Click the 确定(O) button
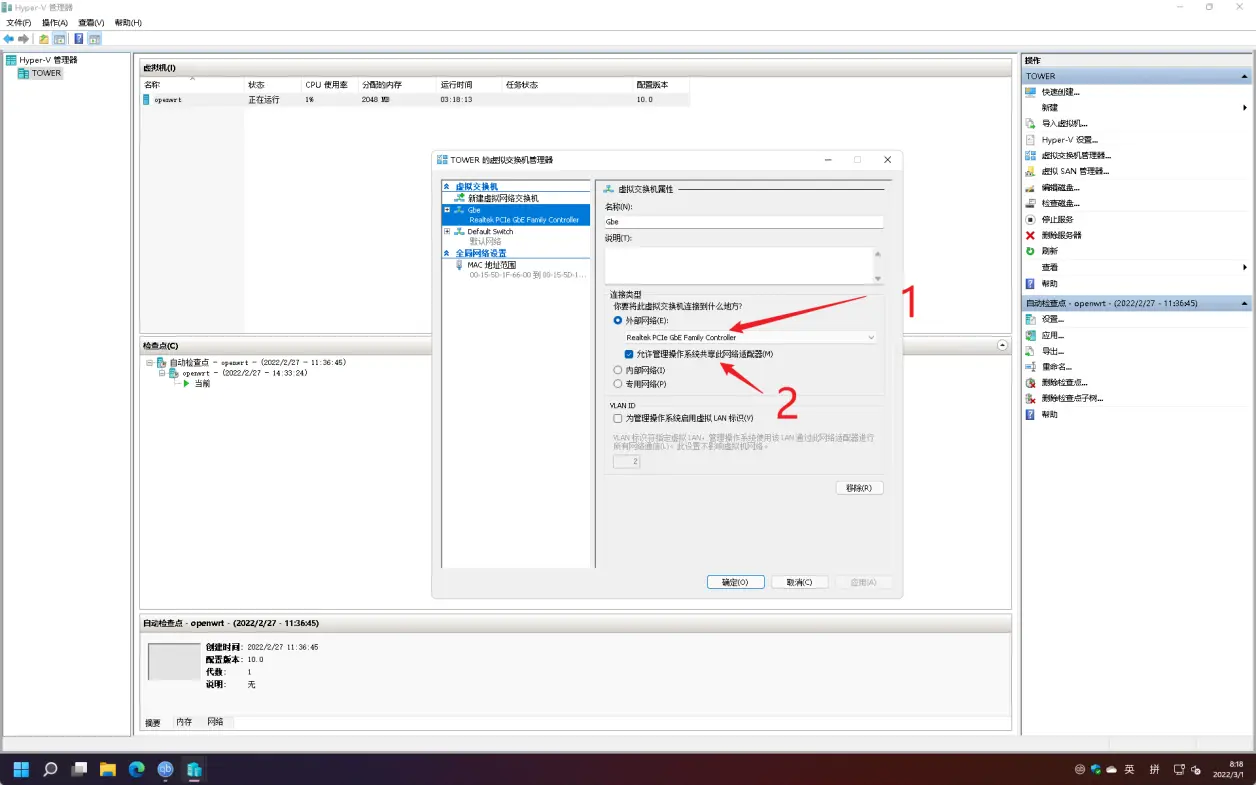This screenshot has width=1256, height=785. pos(735,582)
